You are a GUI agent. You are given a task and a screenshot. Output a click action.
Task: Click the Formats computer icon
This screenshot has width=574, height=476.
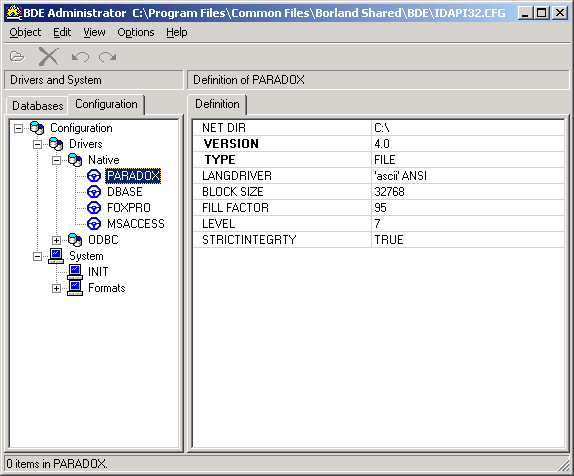pyautogui.click(x=75, y=288)
